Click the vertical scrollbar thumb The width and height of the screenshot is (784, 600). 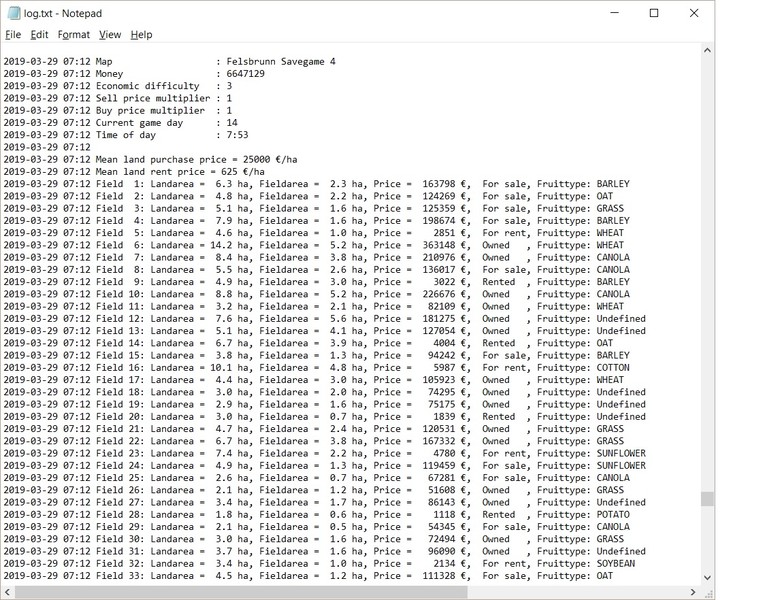(x=707, y=498)
